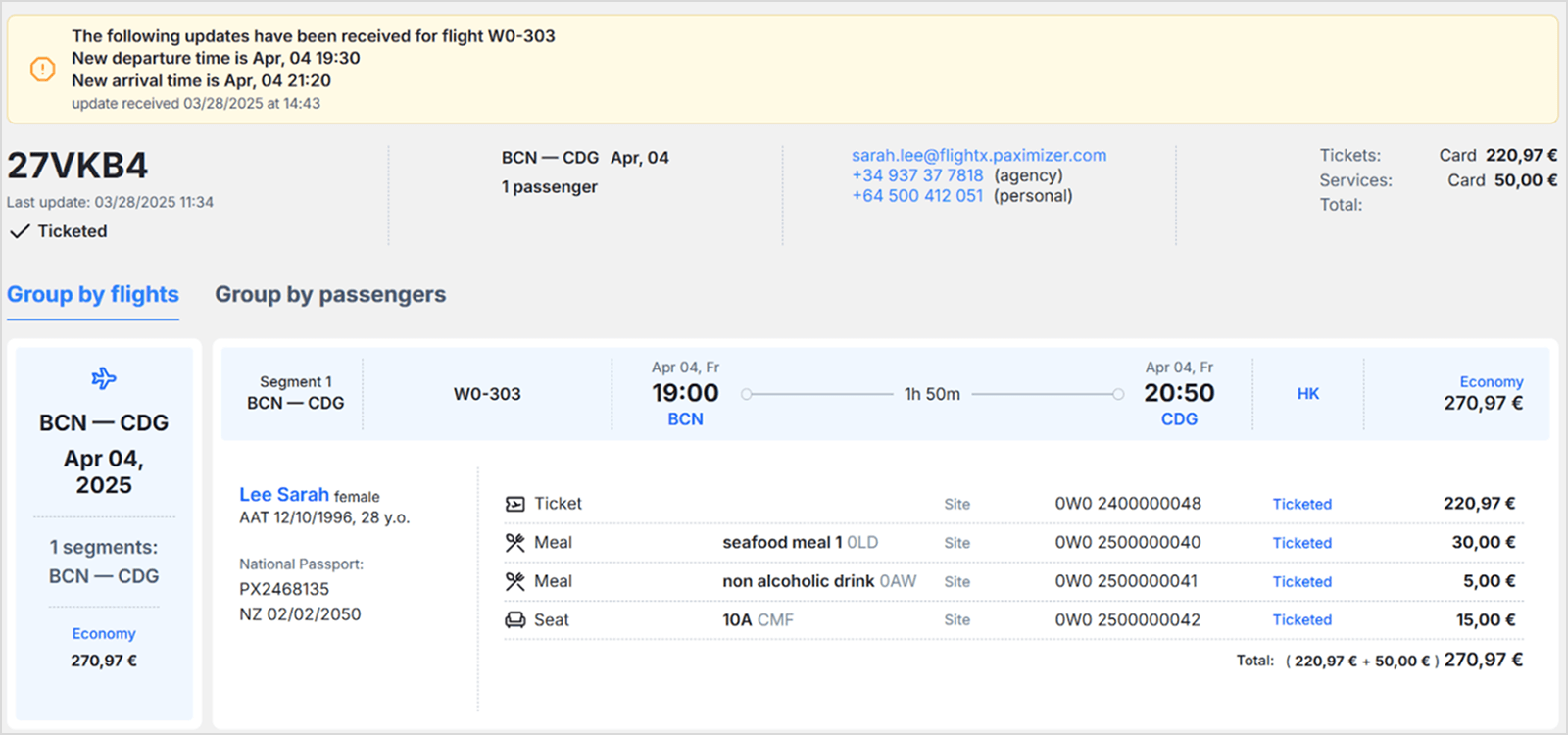This screenshot has height=735, width=1568.
Task: Click update received 03/28/2025 at 14:43
Action: (x=196, y=103)
